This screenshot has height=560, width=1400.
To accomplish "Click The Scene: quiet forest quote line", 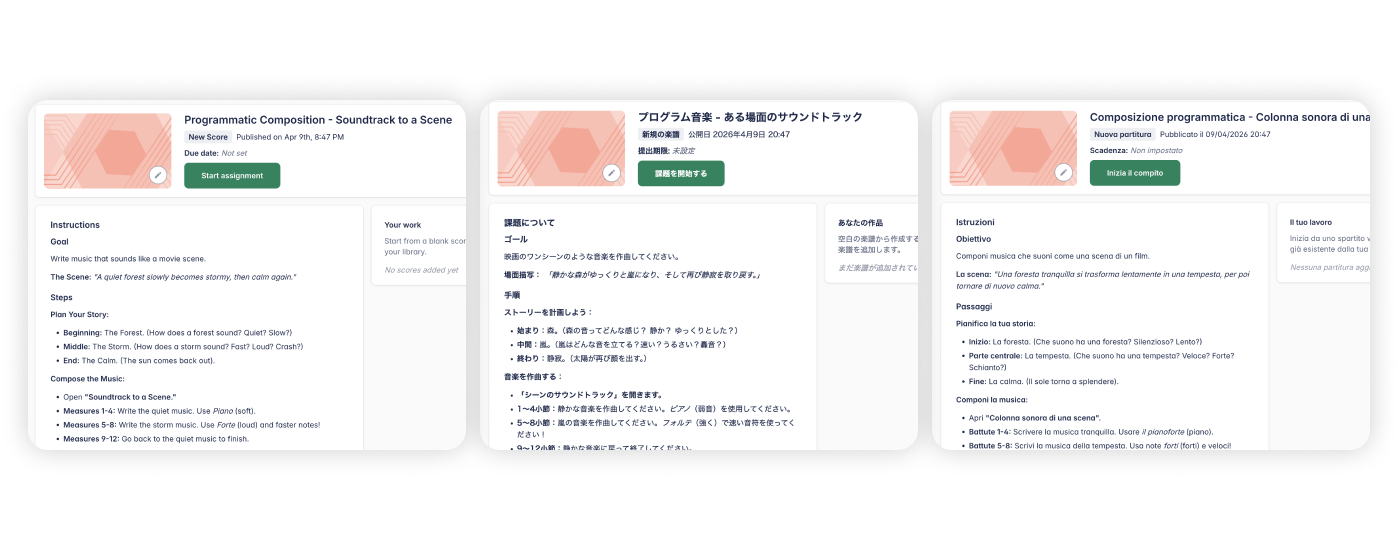I will [173, 276].
